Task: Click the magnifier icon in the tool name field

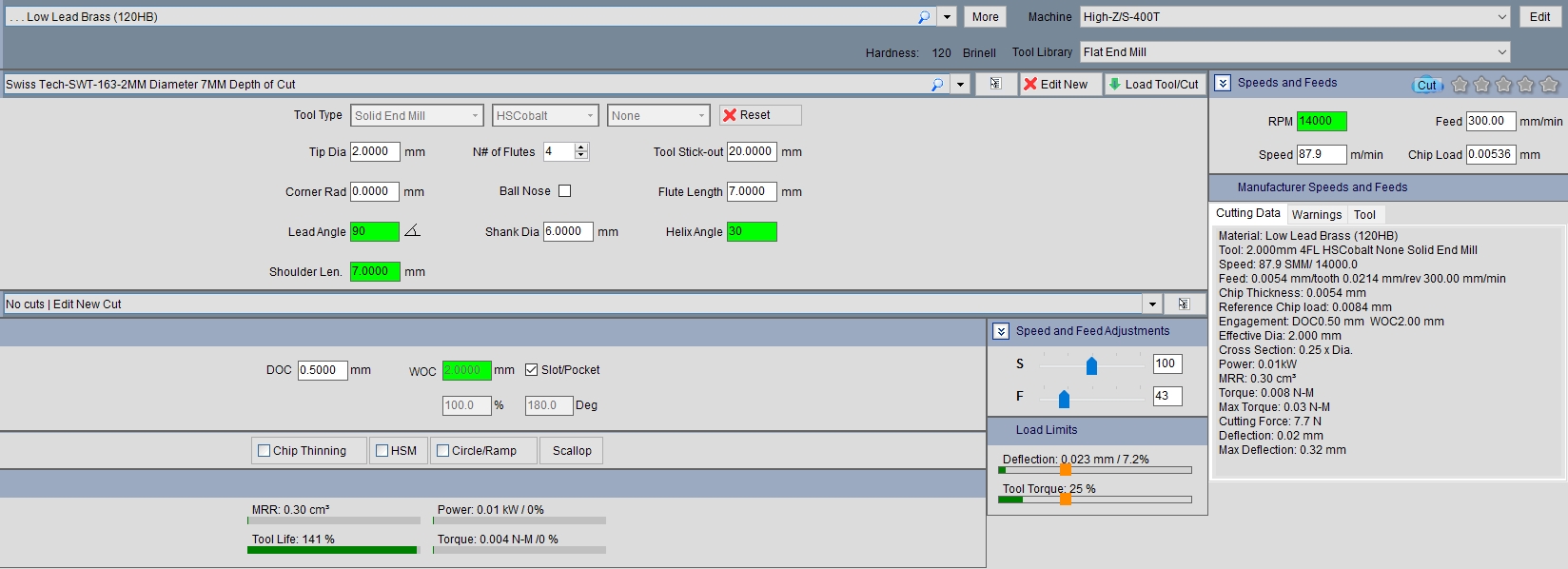Action: [x=936, y=85]
